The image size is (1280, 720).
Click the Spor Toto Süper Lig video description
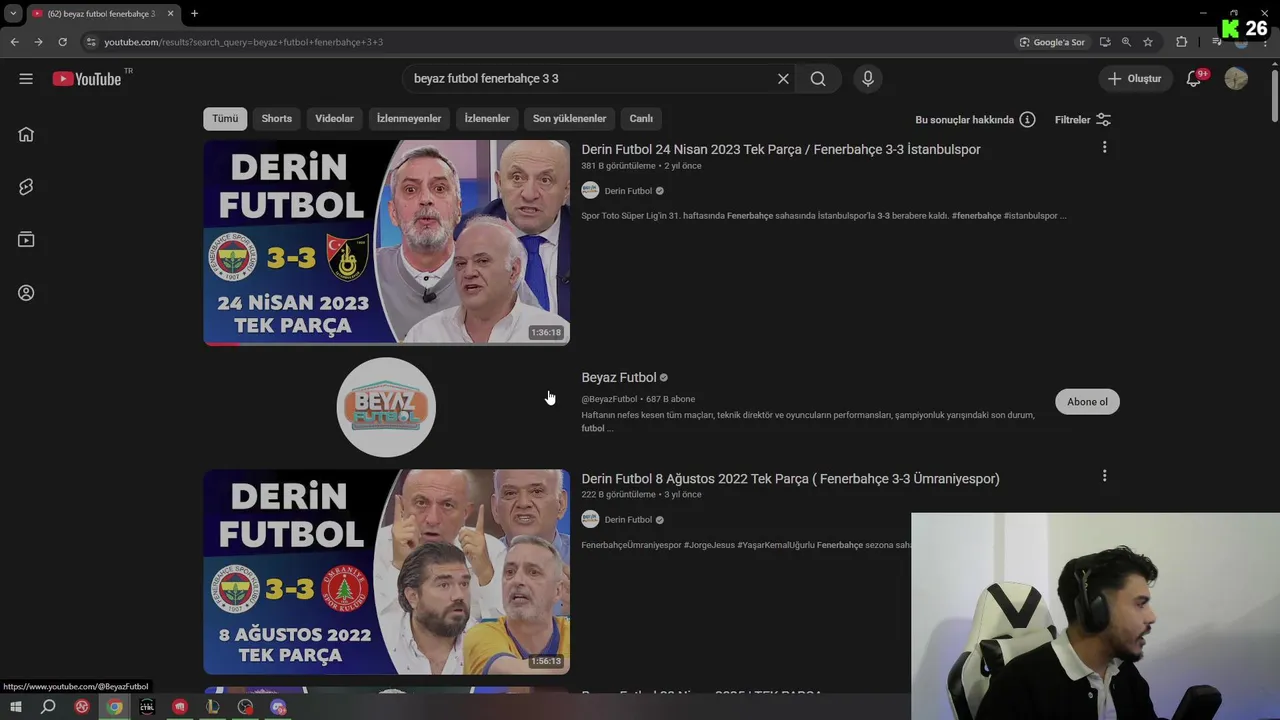(824, 216)
